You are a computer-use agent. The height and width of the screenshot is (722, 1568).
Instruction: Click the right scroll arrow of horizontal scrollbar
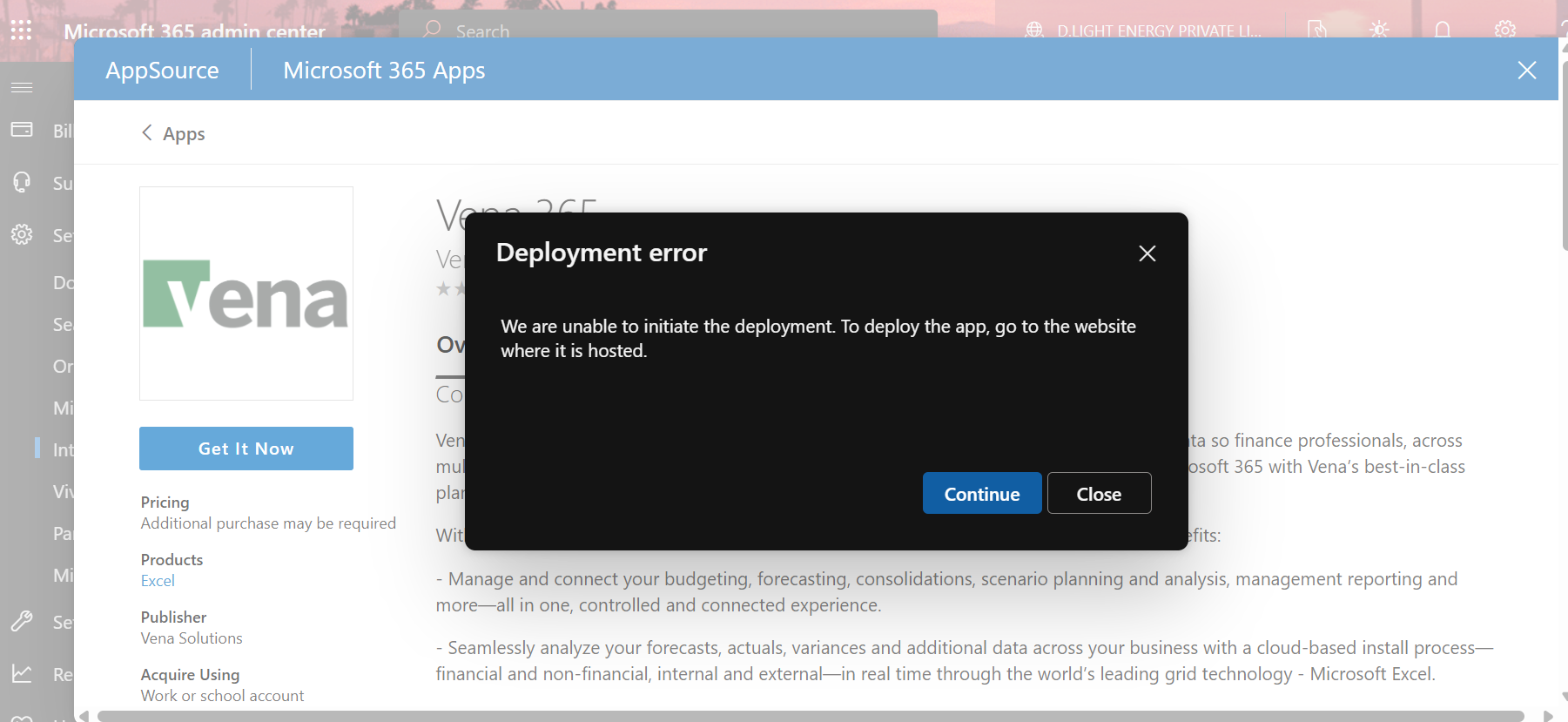(1548, 716)
